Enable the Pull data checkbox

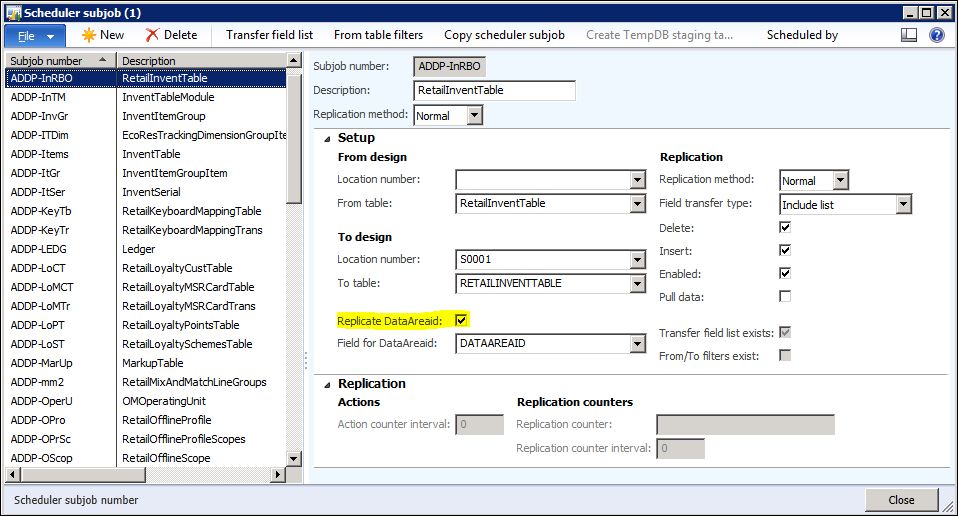(785, 297)
